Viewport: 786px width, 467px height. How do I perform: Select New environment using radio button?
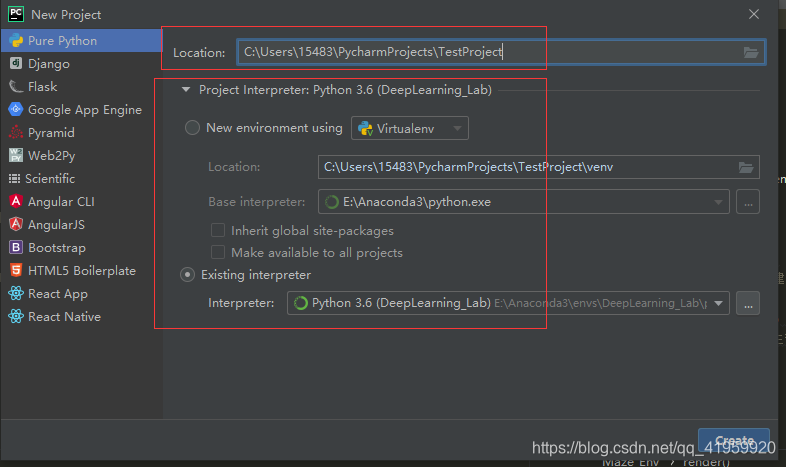point(192,128)
